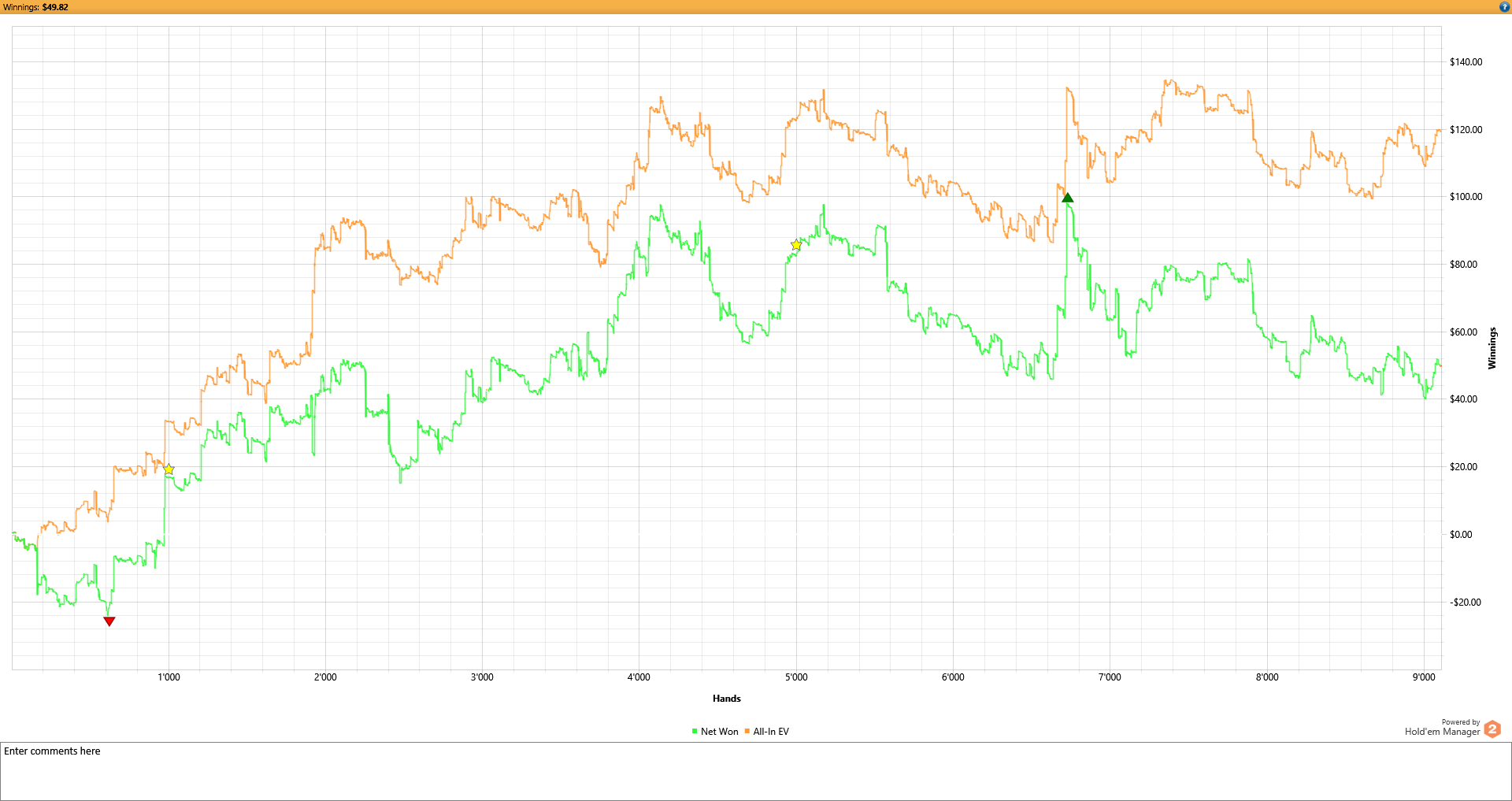The image size is (1512, 801).
Task: Click the vertical 'Winnings' y-axis title
Action: pos(1492,348)
